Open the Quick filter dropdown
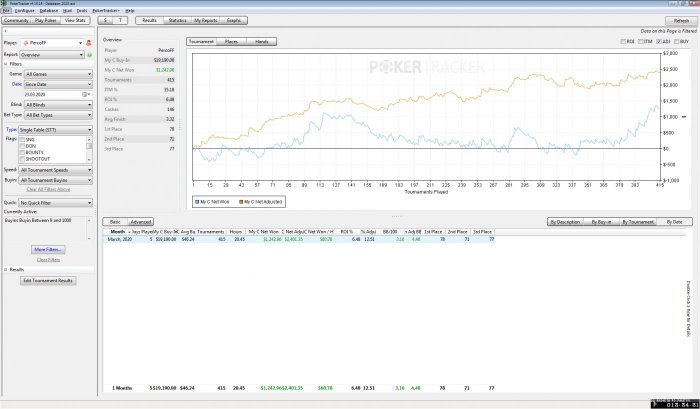The height and width of the screenshot is (409, 700). coord(55,203)
